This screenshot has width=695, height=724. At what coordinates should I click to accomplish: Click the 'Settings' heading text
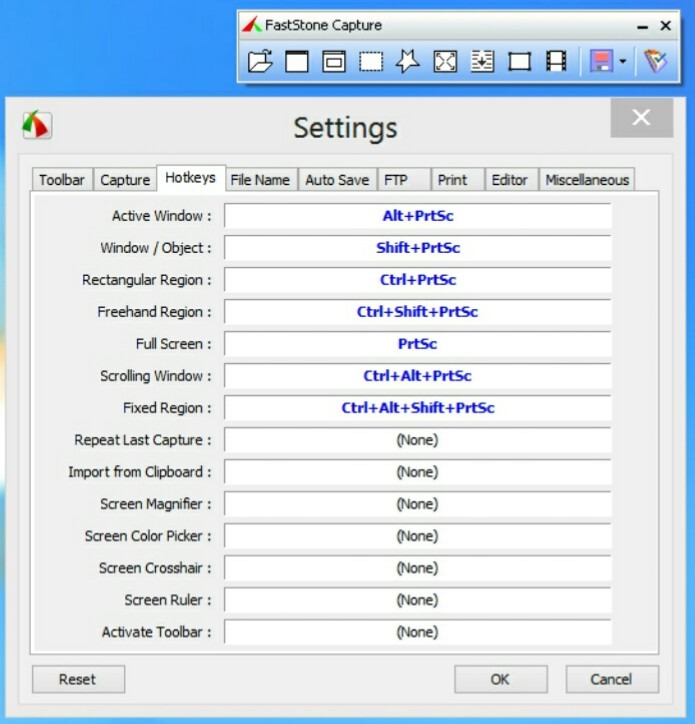coord(345,128)
